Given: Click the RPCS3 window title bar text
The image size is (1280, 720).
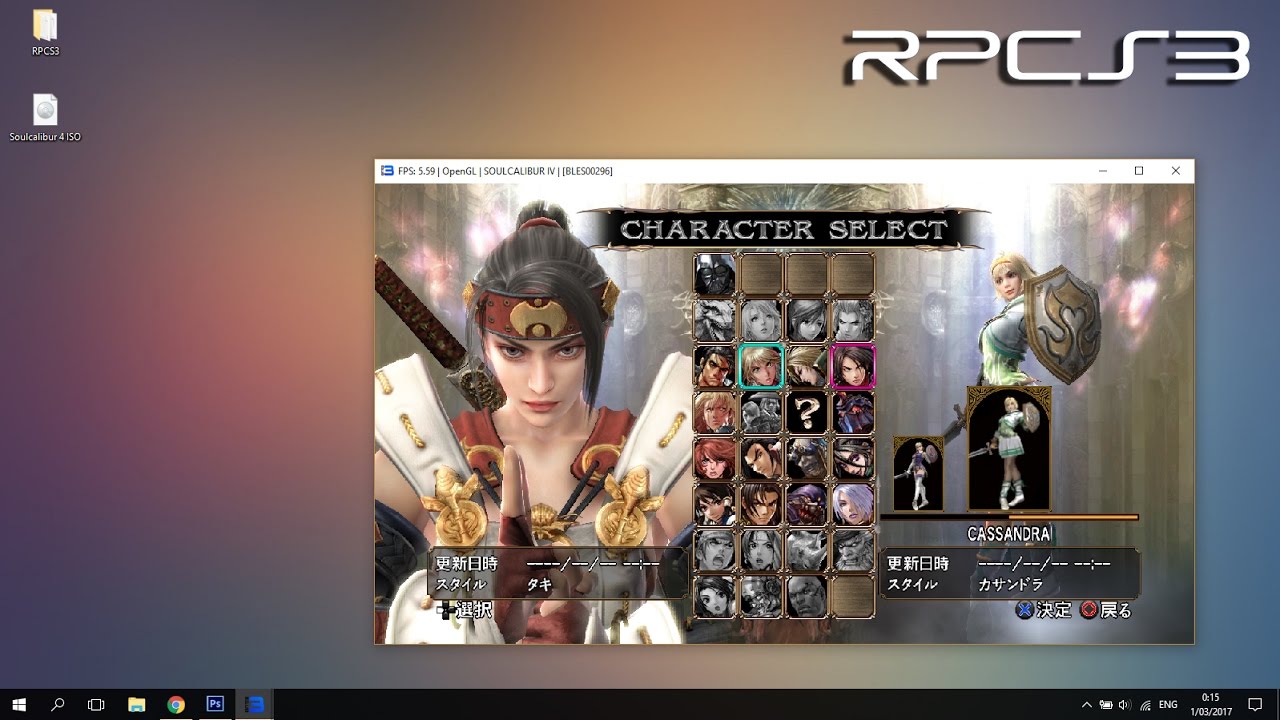Looking at the screenshot, I should [505, 171].
